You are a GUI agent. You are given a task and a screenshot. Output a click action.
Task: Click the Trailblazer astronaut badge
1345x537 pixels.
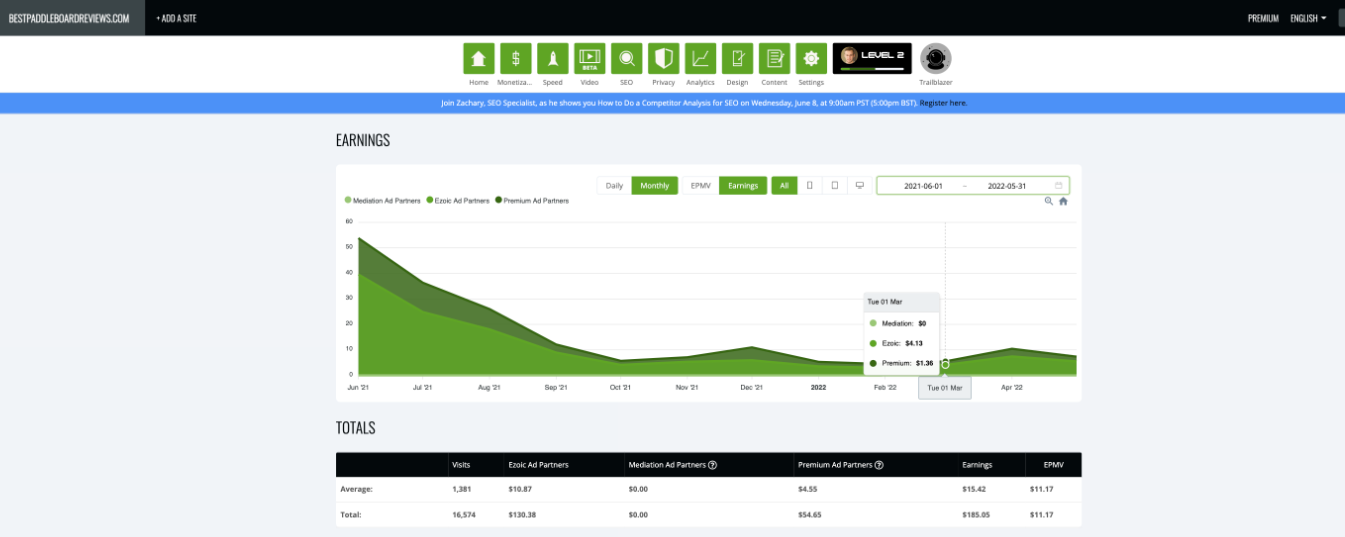point(936,58)
